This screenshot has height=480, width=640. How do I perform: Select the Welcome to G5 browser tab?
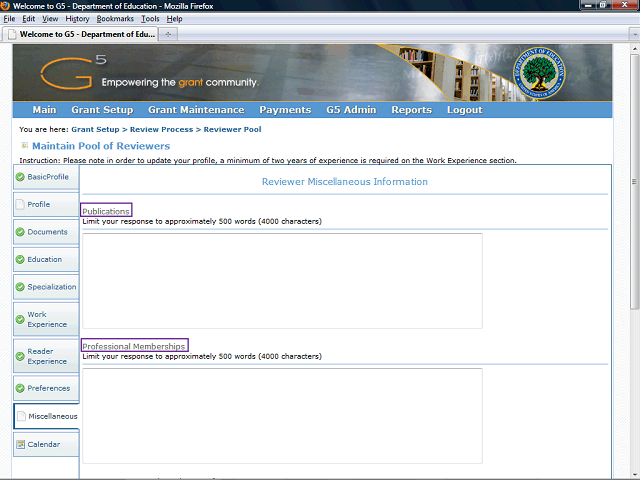(x=80, y=34)
